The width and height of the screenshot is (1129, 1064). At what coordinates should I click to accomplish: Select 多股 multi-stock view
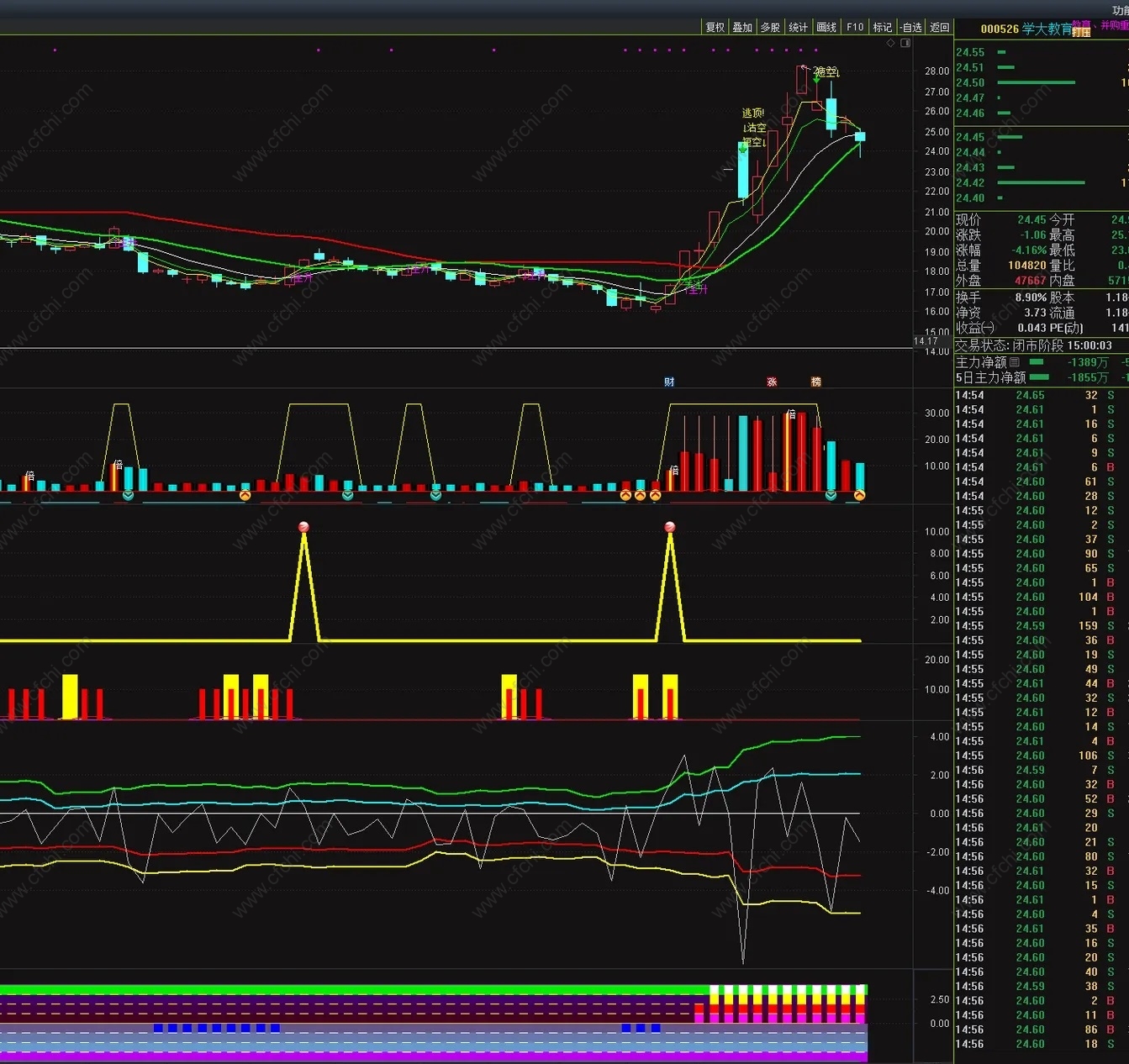click(770, 27)
